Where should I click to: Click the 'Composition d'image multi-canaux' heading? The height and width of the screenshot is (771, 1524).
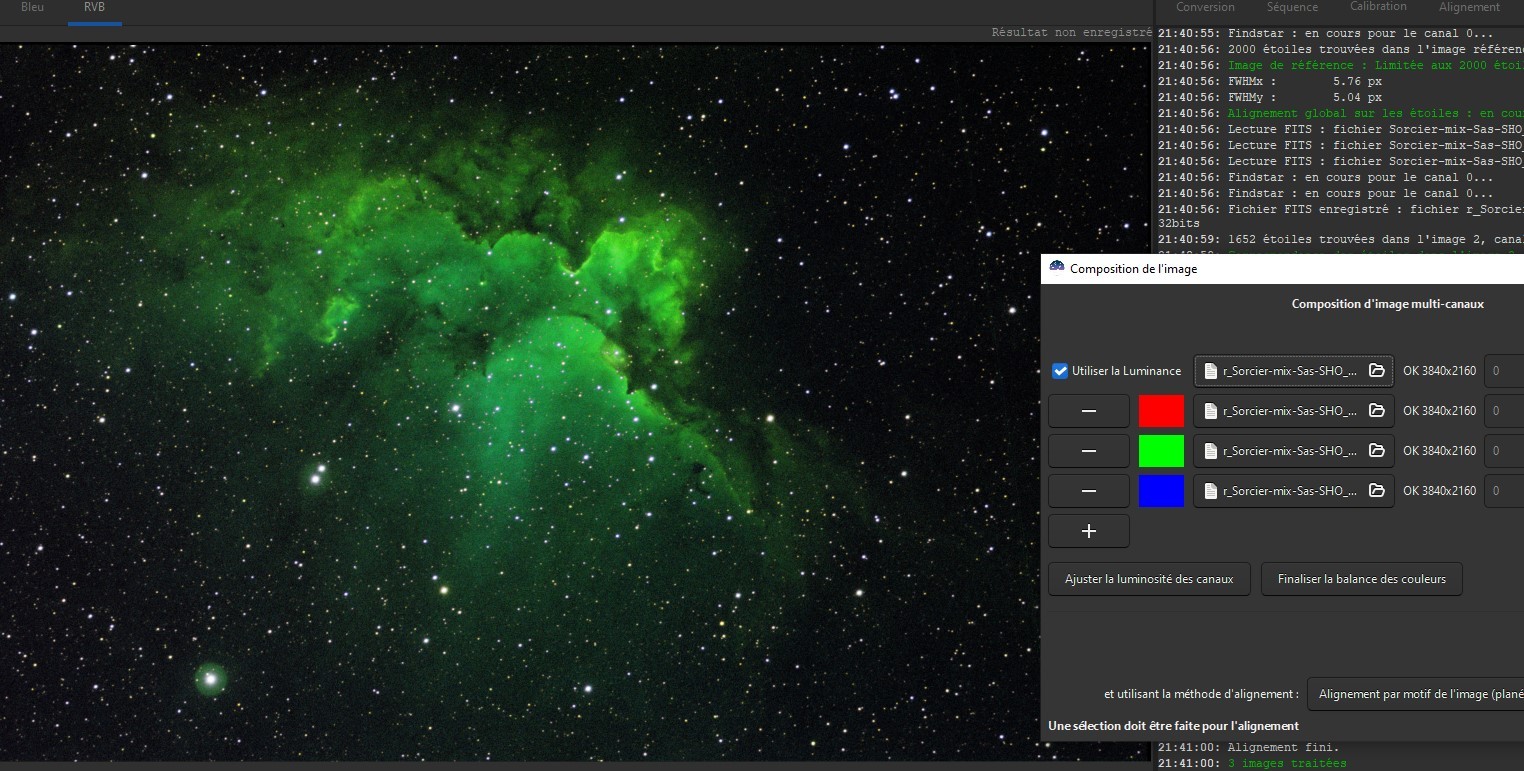1387,304
